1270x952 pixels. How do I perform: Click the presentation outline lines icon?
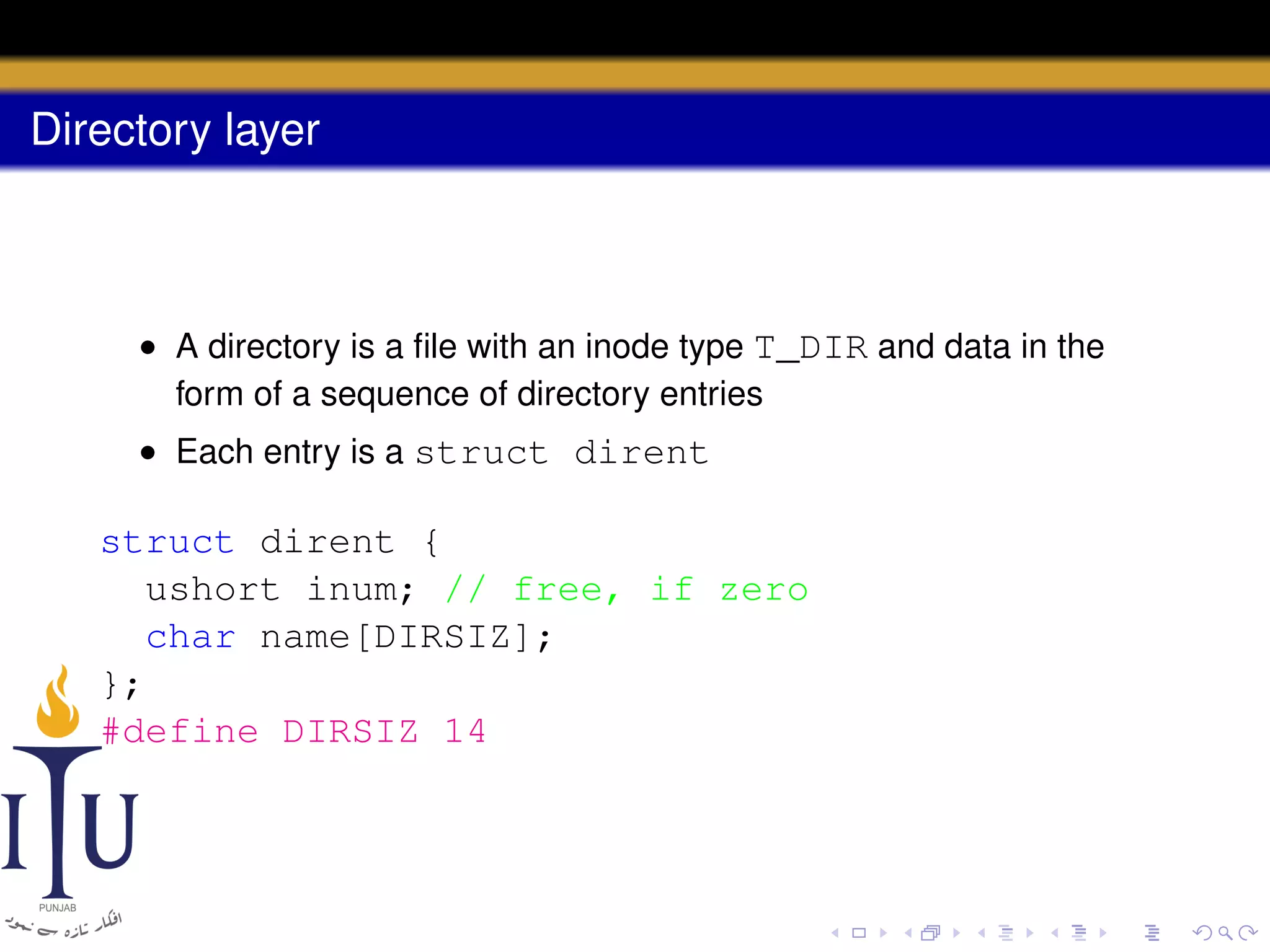(1152, 933)
